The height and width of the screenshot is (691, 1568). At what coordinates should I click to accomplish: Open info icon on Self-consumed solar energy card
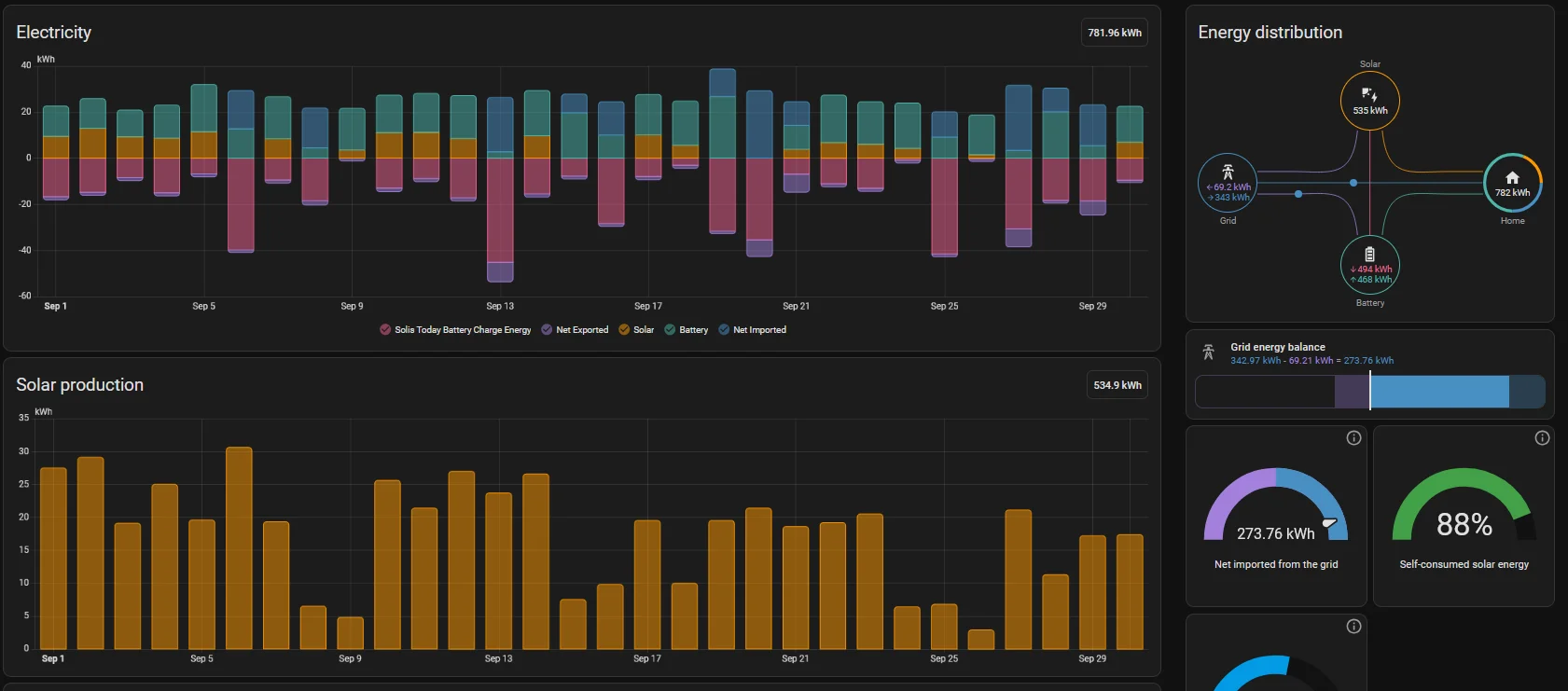(x=1542, y=438)
